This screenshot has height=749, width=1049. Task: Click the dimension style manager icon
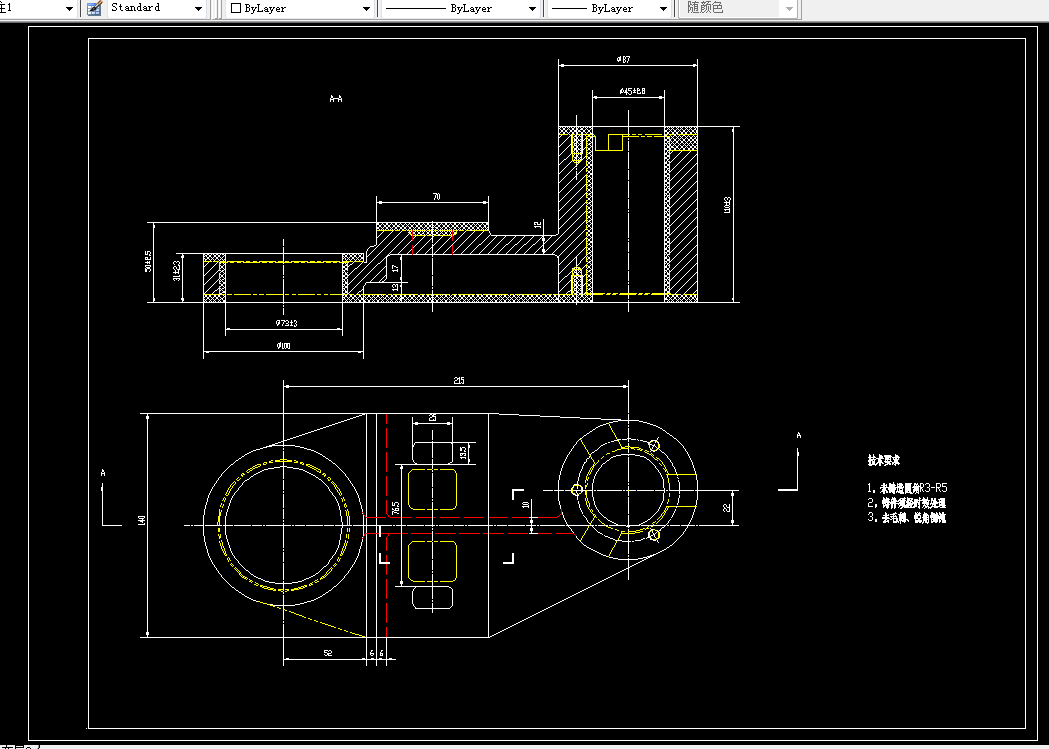pyautogui.click(x=94, y=8)
